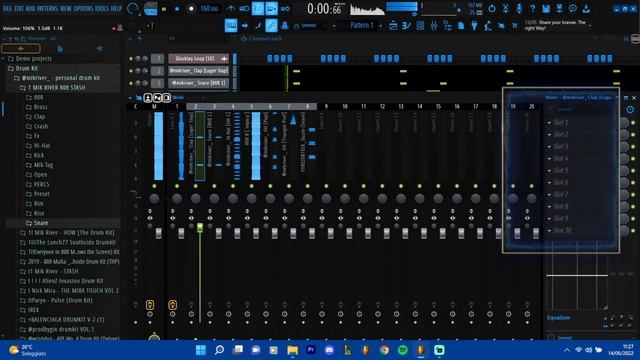Click the browser tree icon in toolbar
The width and height of the screenshot is (640, 360).
(447, 26)
